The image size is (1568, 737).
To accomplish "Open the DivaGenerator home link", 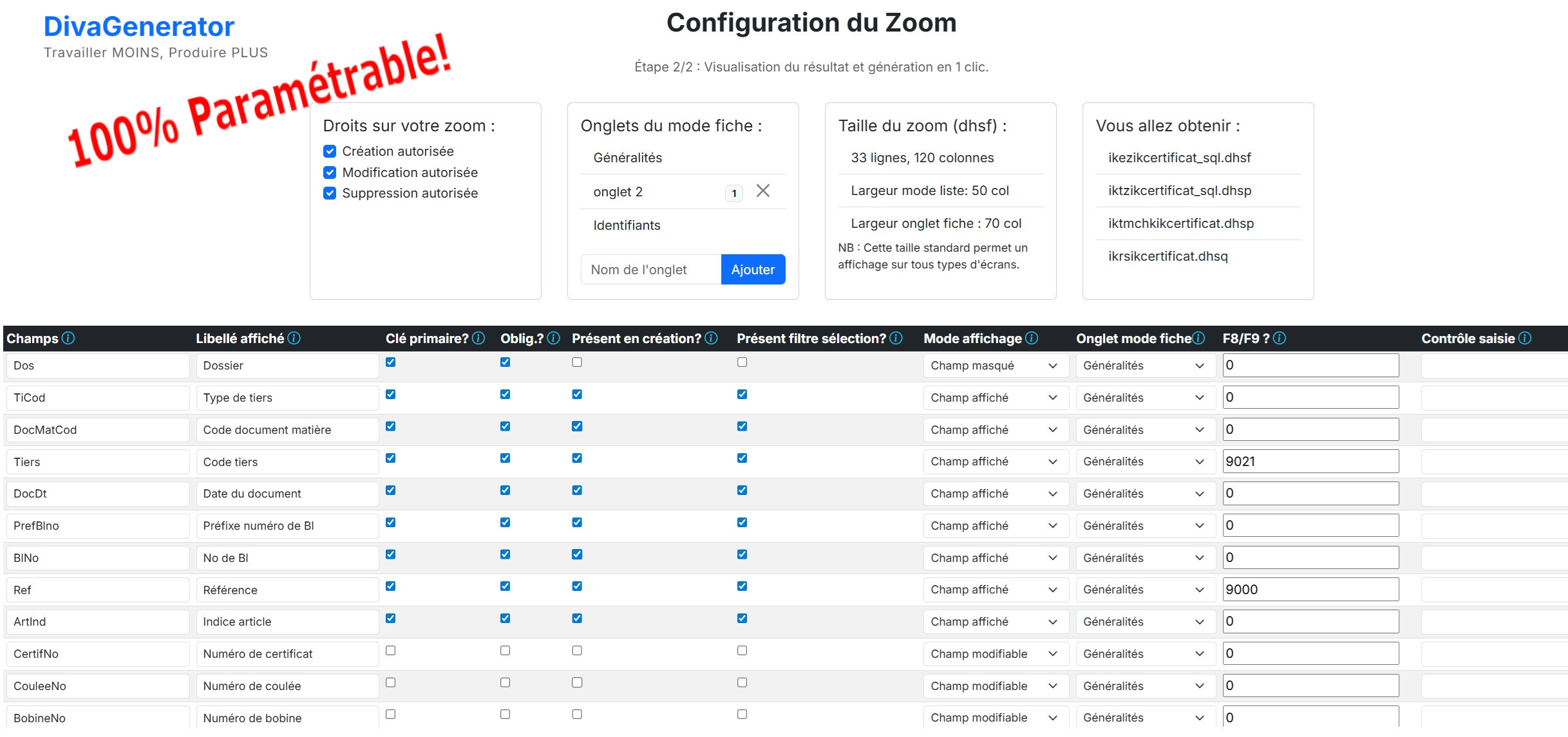I will (138, 26).
